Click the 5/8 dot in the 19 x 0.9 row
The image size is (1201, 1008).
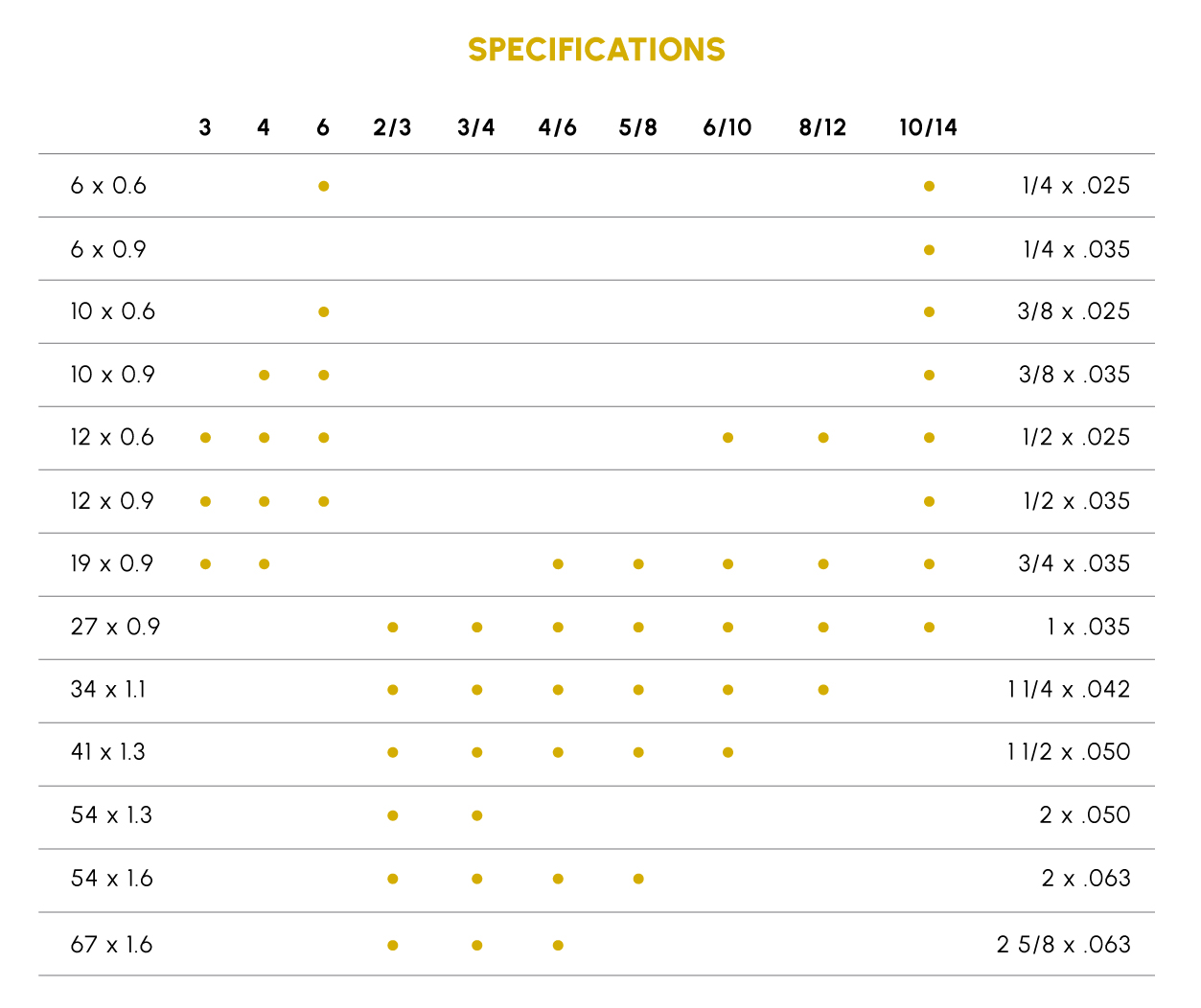pyautogui.click(x=638, y=564)
